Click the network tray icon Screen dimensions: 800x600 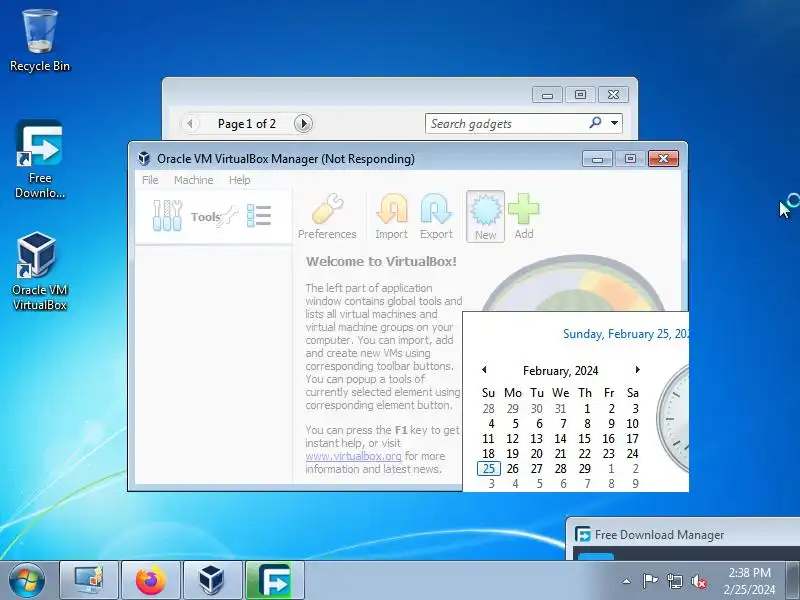674,581
